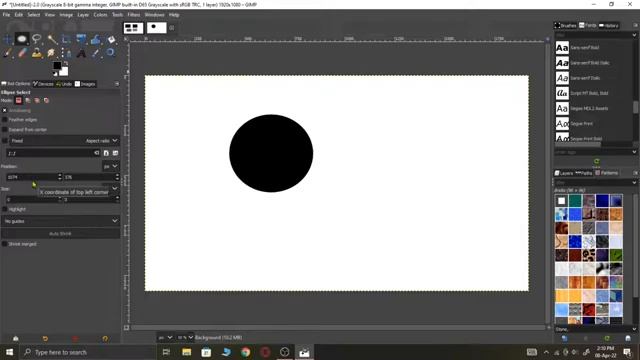Enable Shrink merged option
The image size is (640, 360).
click(x=4, y=244)
